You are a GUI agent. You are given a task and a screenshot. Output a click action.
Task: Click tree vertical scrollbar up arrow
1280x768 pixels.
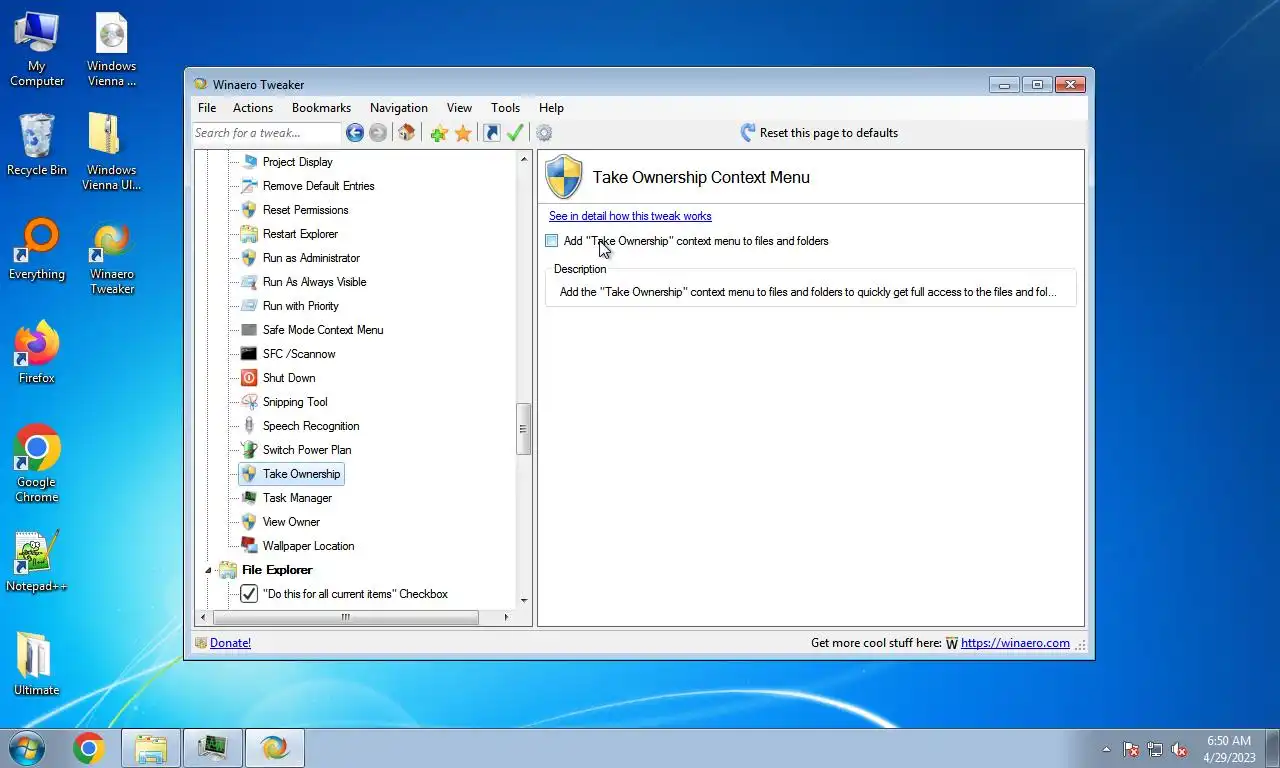(524, 159)
